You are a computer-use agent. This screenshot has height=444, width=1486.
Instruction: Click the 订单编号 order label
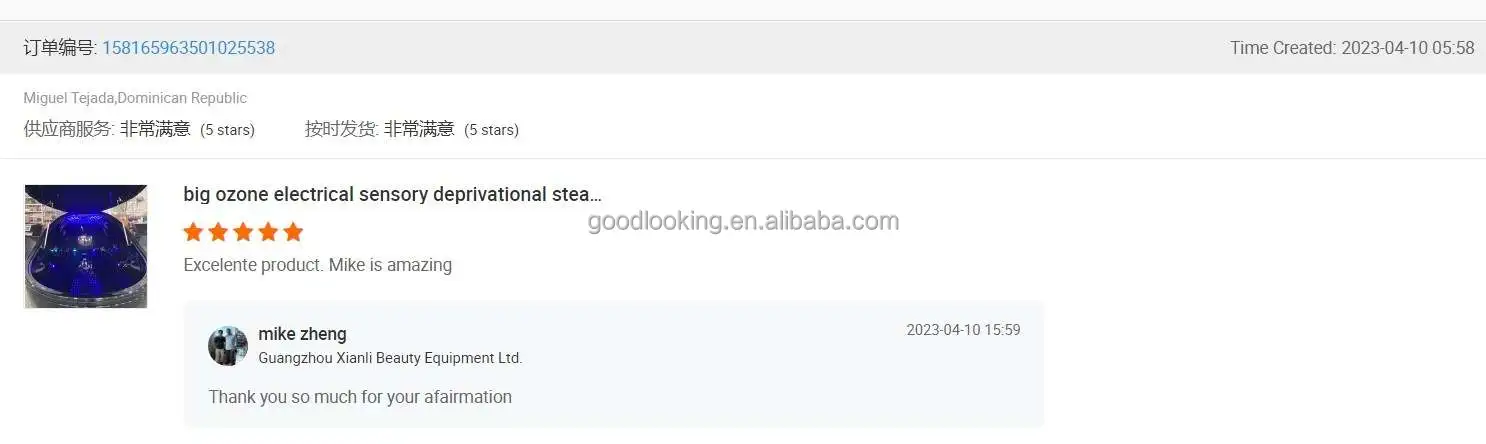(60, 48)
